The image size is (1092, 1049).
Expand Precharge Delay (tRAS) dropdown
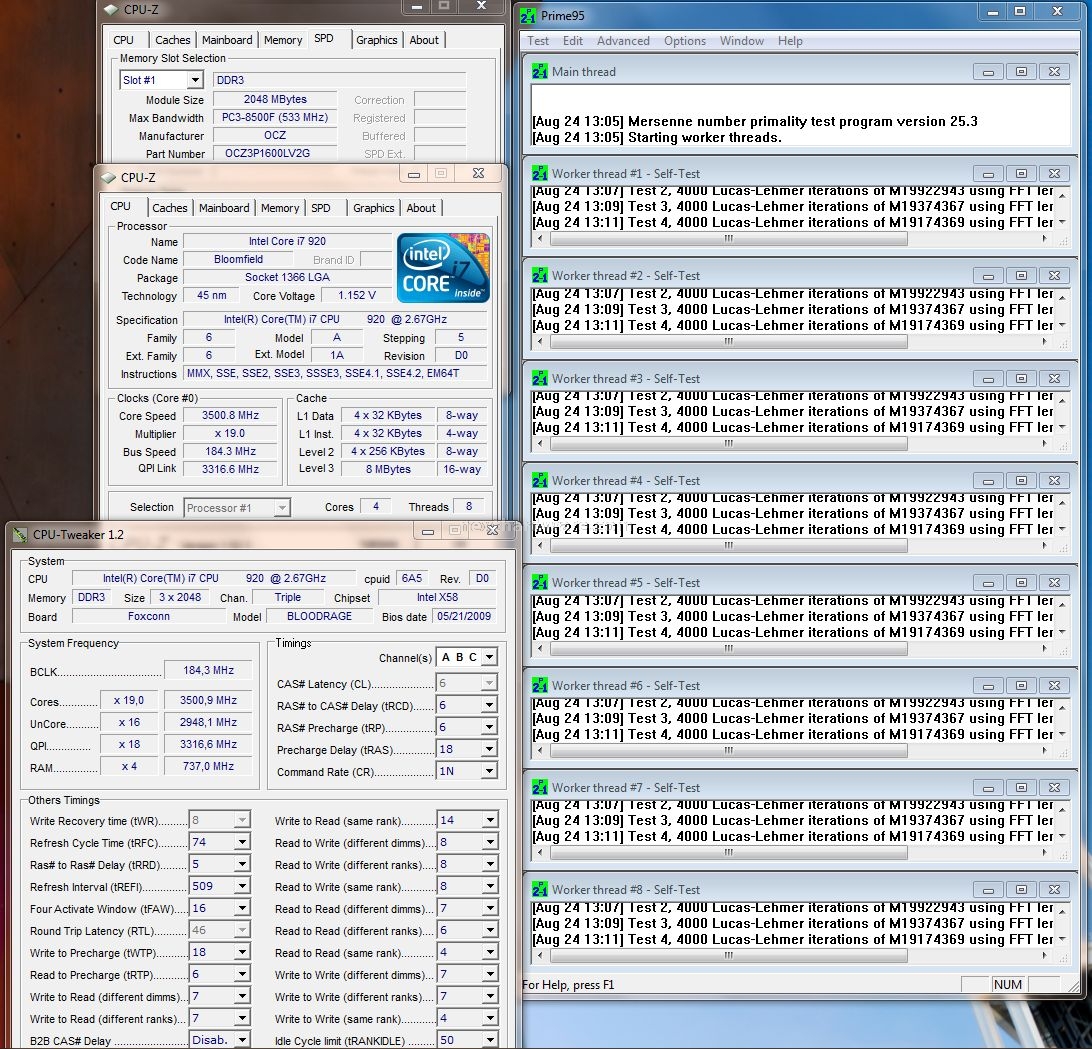click(x=490, y=749)
